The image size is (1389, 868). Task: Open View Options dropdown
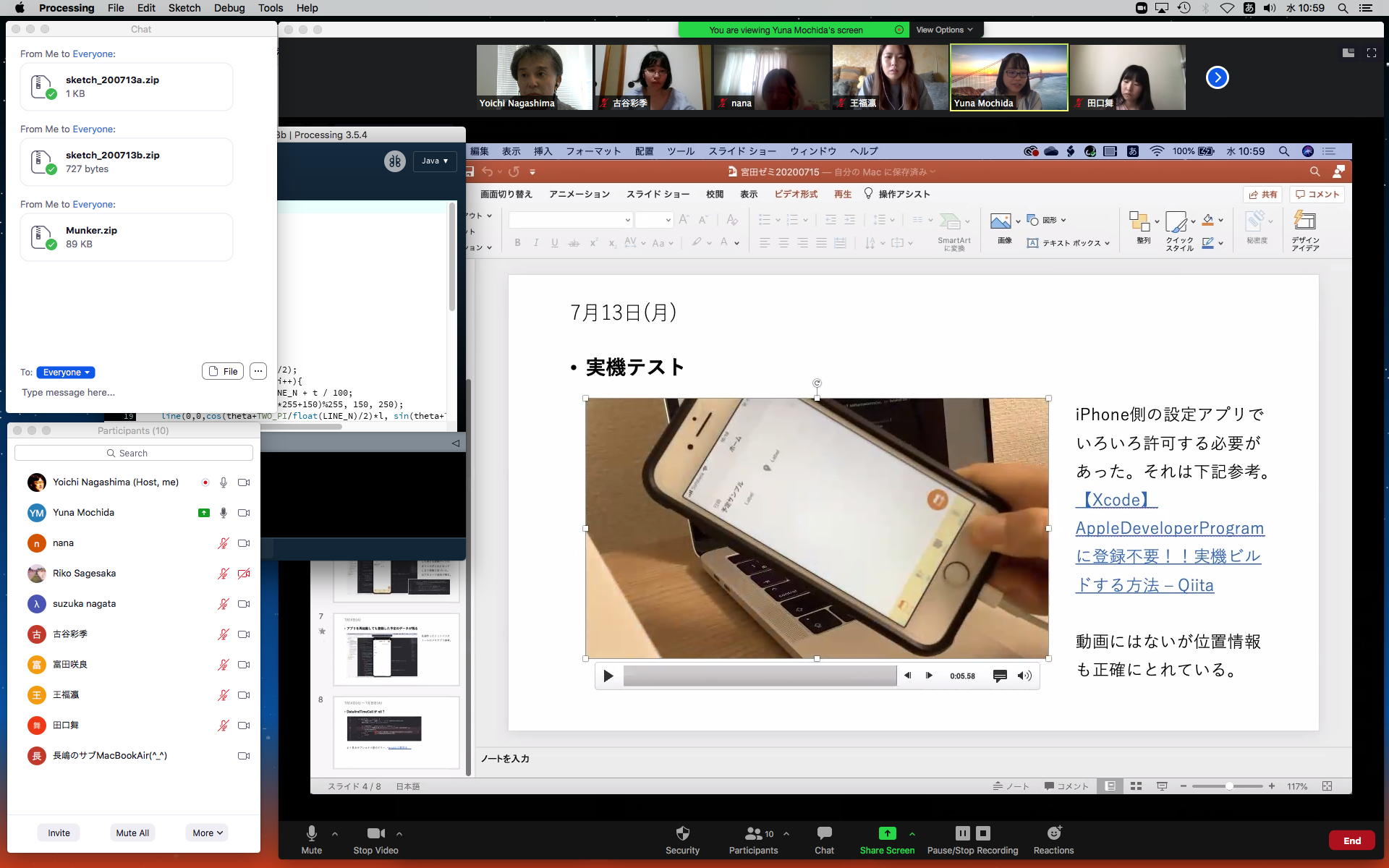point(944,30)
